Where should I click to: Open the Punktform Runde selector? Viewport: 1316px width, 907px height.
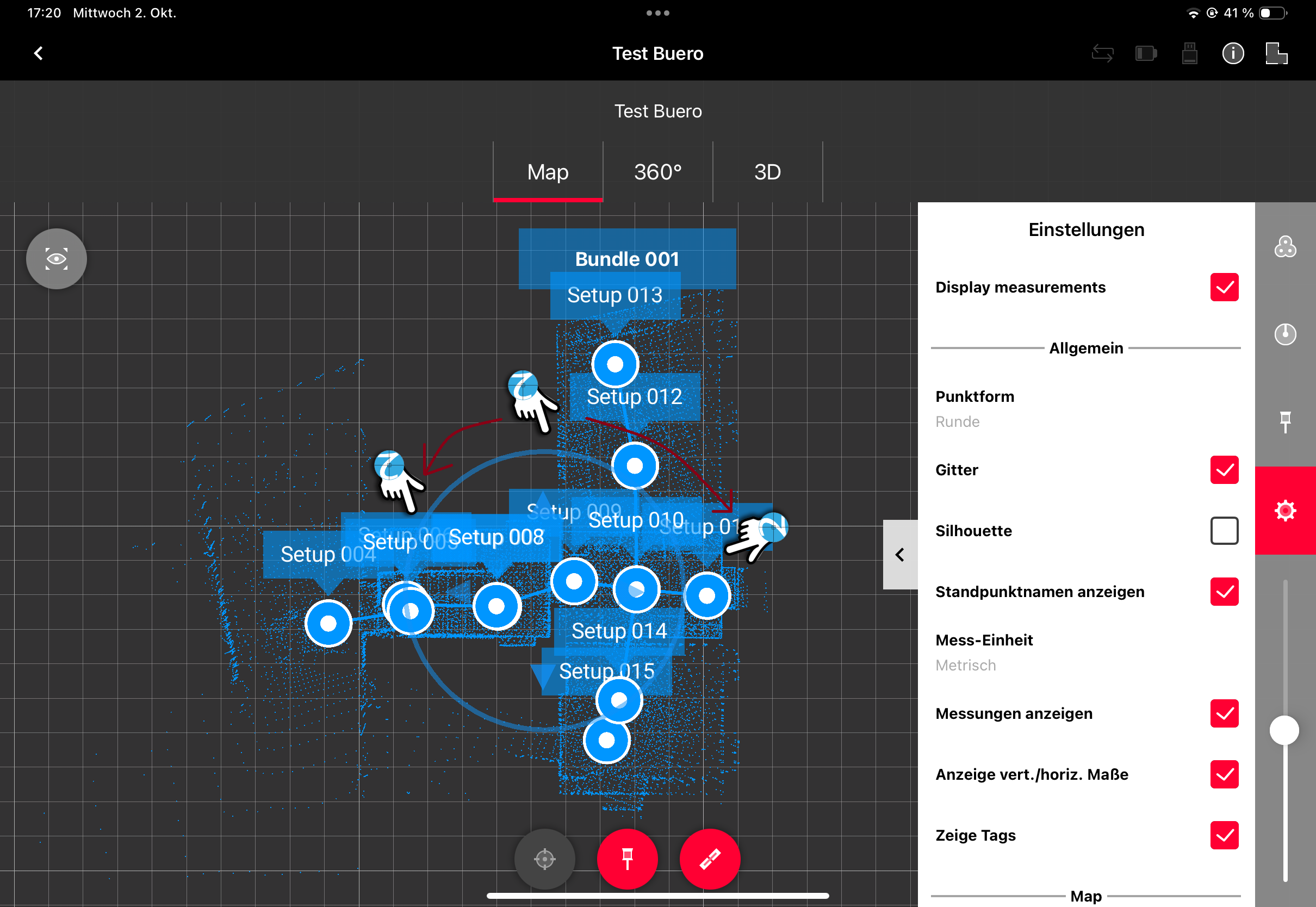(1086, 408)
